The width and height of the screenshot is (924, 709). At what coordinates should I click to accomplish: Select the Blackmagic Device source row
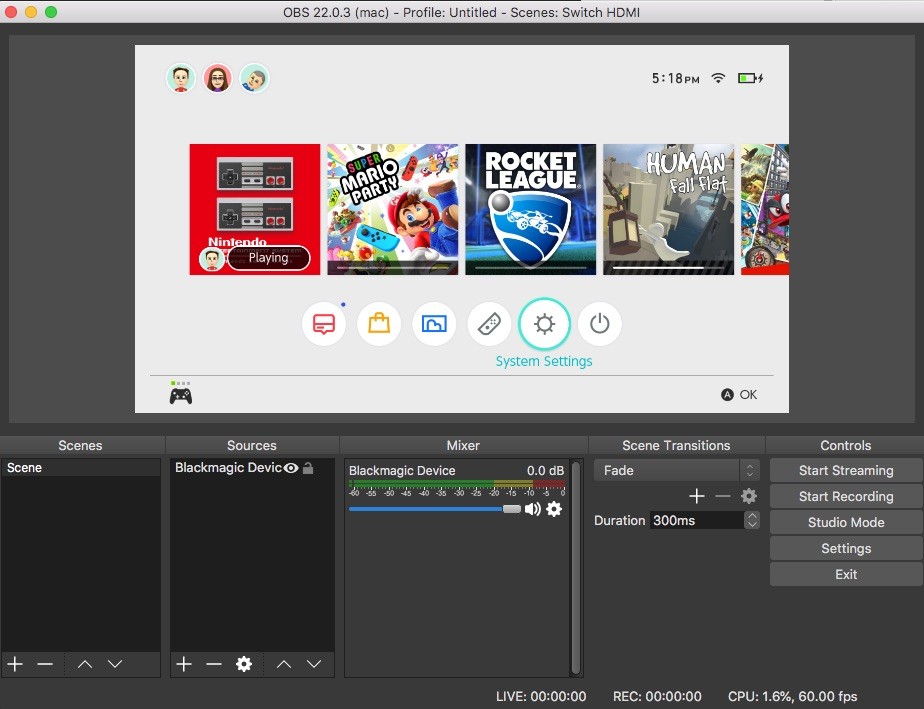[252, 468]
